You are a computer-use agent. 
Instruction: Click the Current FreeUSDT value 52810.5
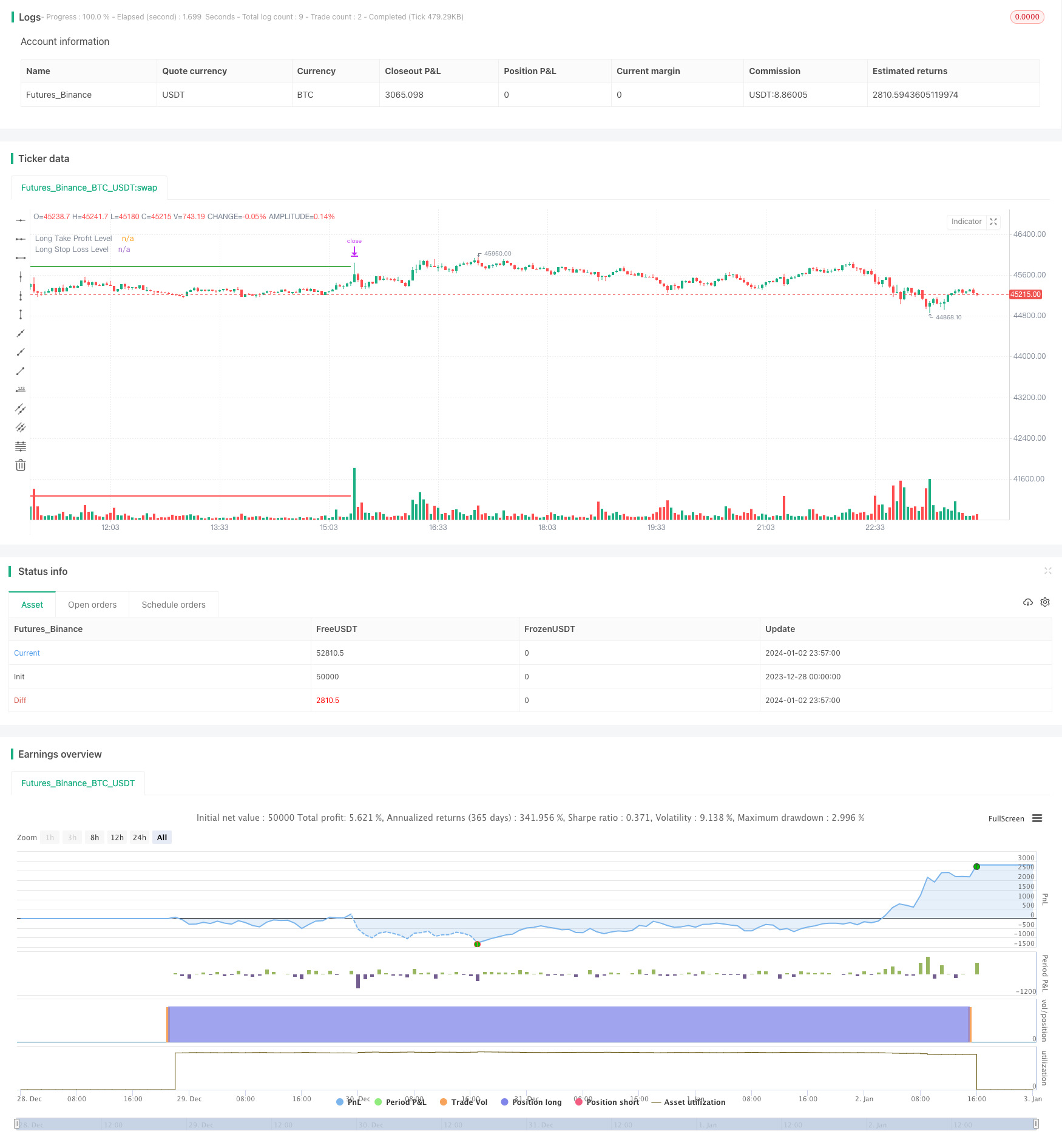pyautogui.click(x=330, y=653)
